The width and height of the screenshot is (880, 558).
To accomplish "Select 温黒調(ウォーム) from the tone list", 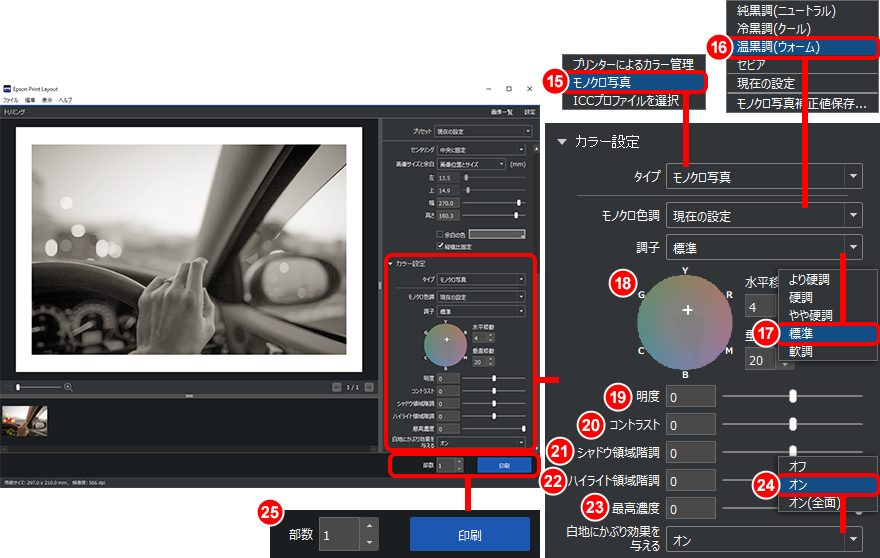I will tap(792, 47).
